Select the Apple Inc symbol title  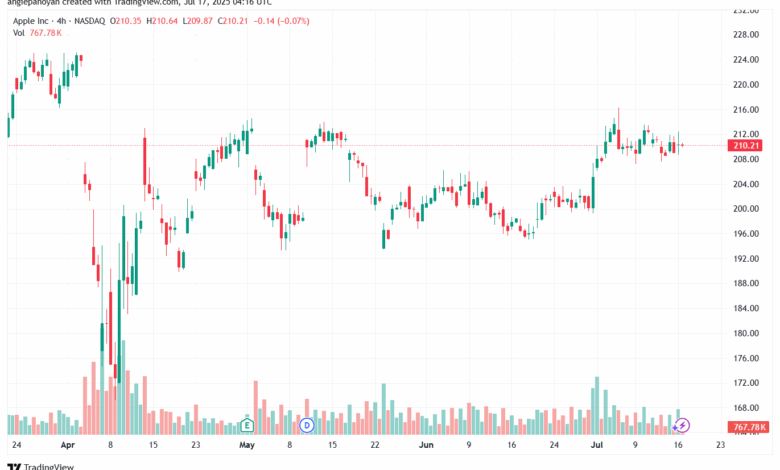[x=31, y=21]
